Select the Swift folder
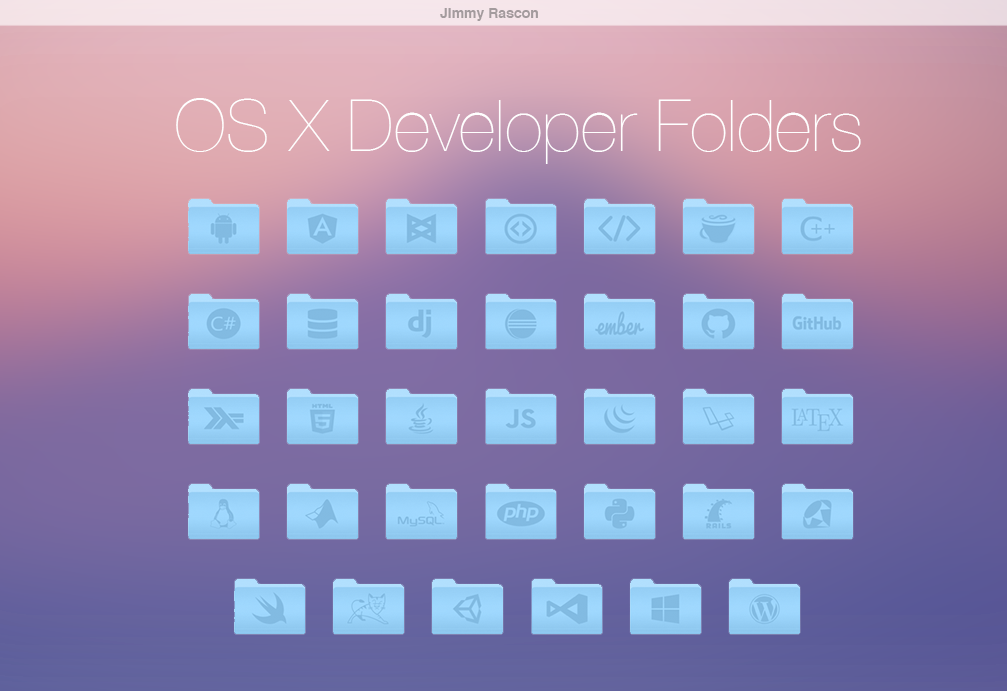This screenshot has width=1007, height=691. [269, 607]
